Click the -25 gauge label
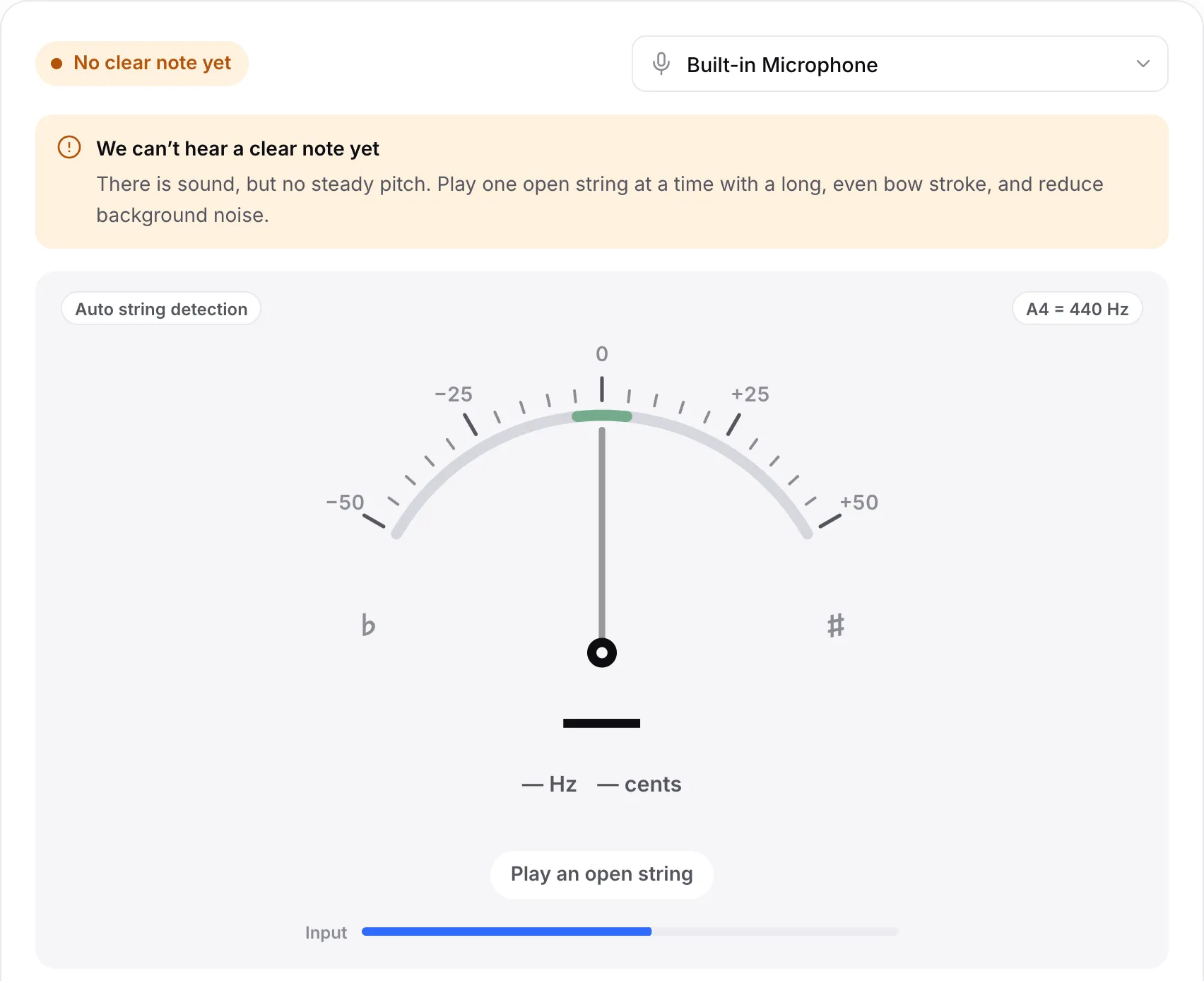 click(x=454, y=394)
